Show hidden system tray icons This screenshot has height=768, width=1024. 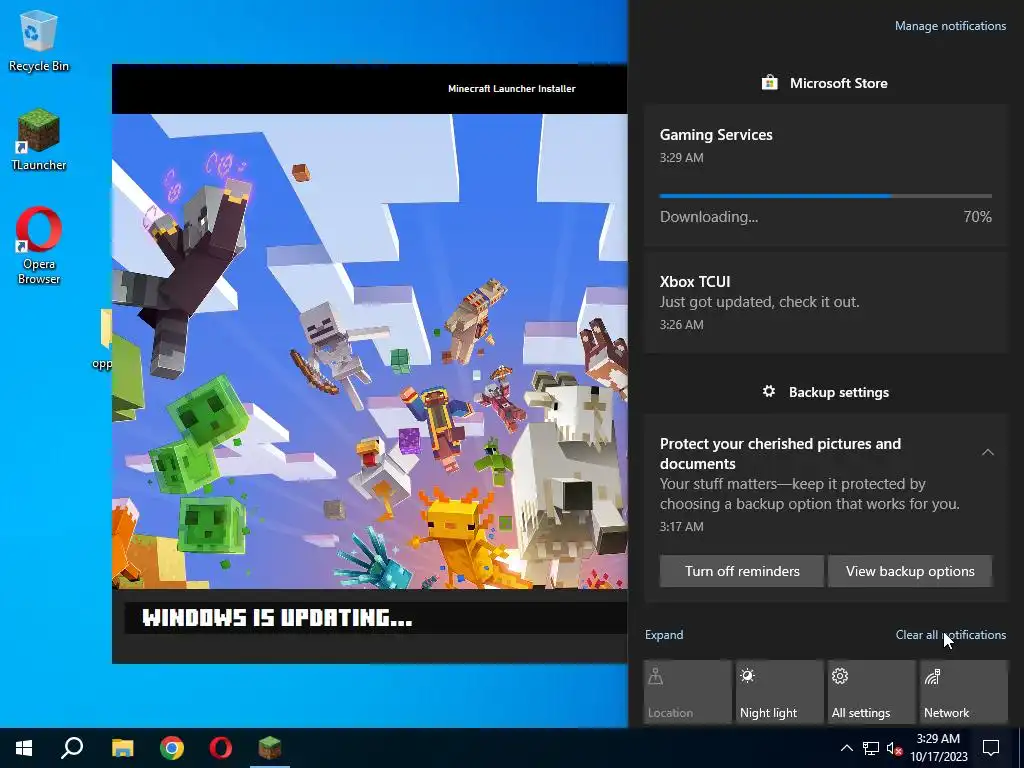pos(846,748)
